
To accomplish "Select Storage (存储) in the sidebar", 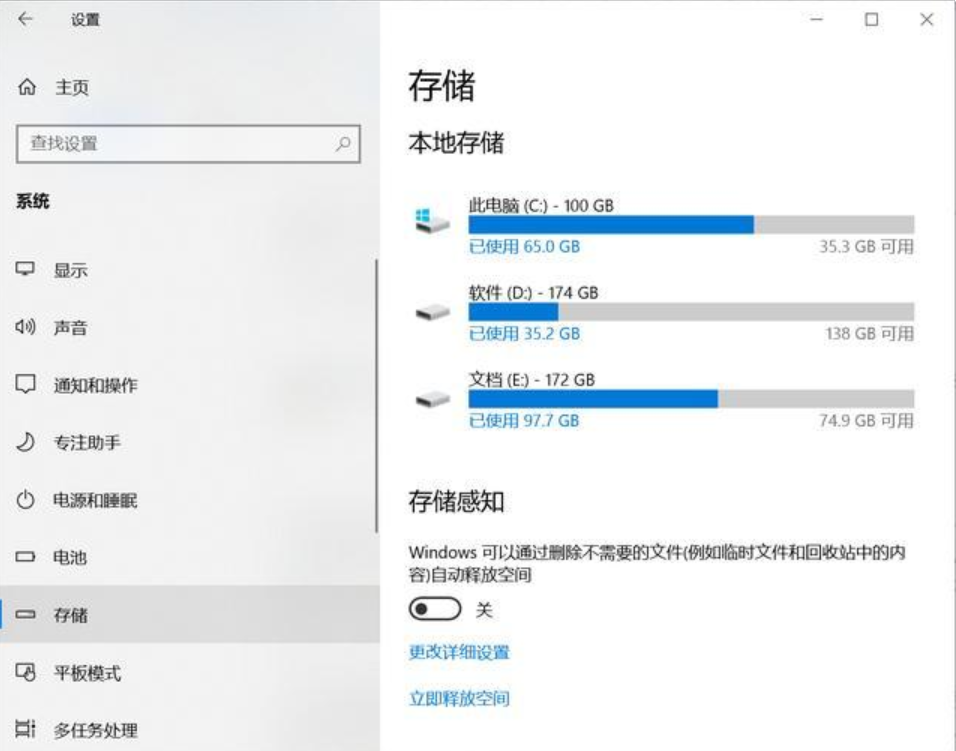I will pos(70,615).
